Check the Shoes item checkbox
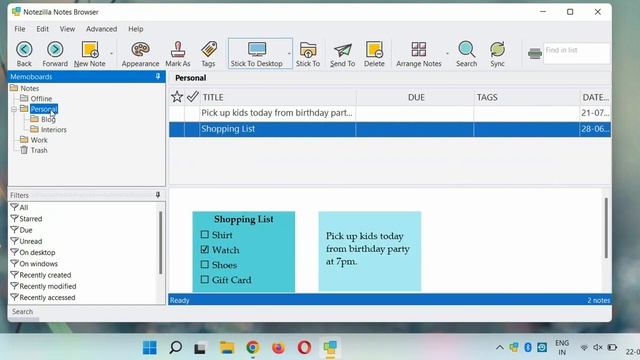 click(x=205, y=264)
